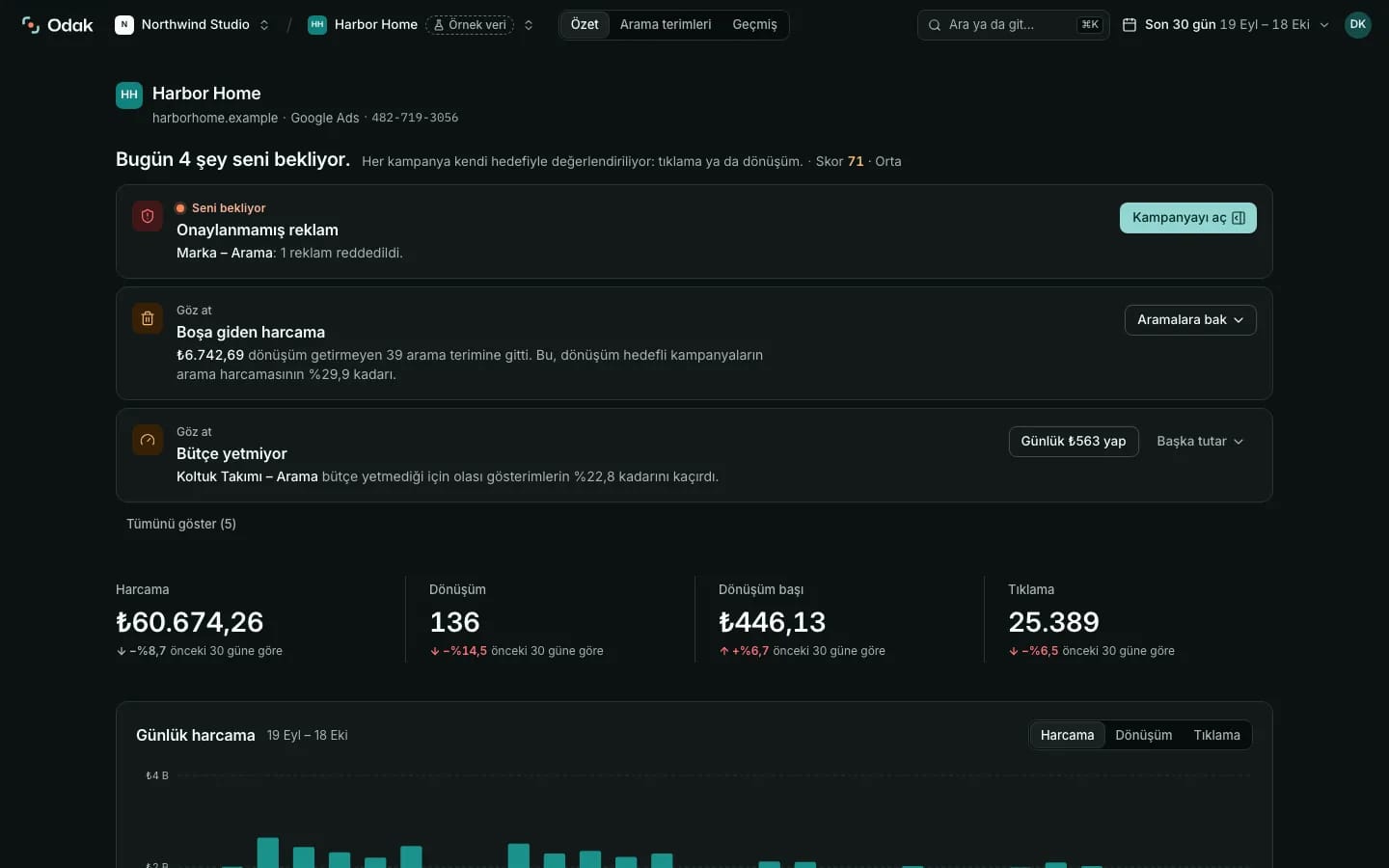1389x868 pixels.
Task: Click the Tıklama value 25.389
Action: pyautogui.click(x=1053, y=622)
